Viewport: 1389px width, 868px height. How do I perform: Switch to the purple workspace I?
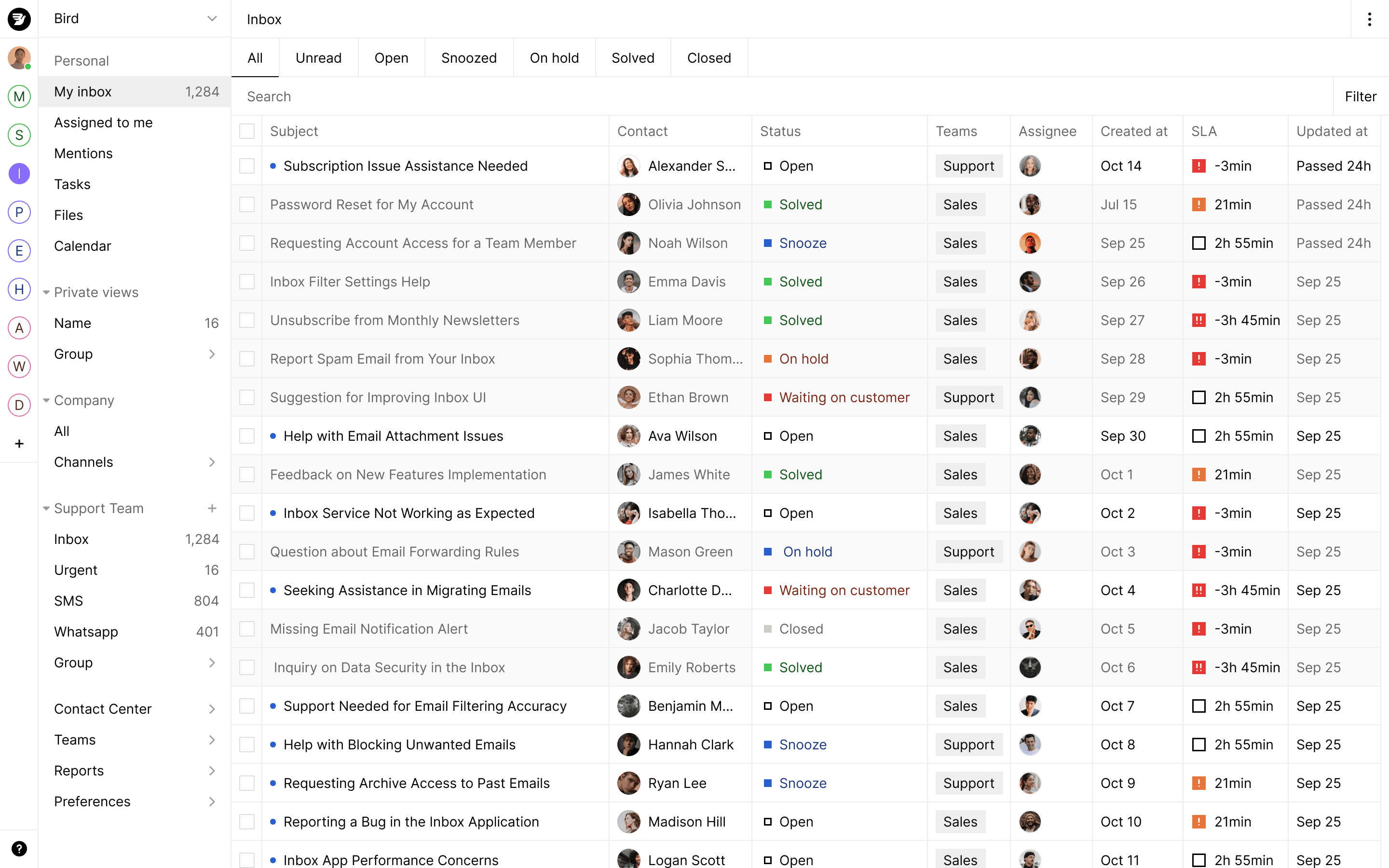[19, 174]
